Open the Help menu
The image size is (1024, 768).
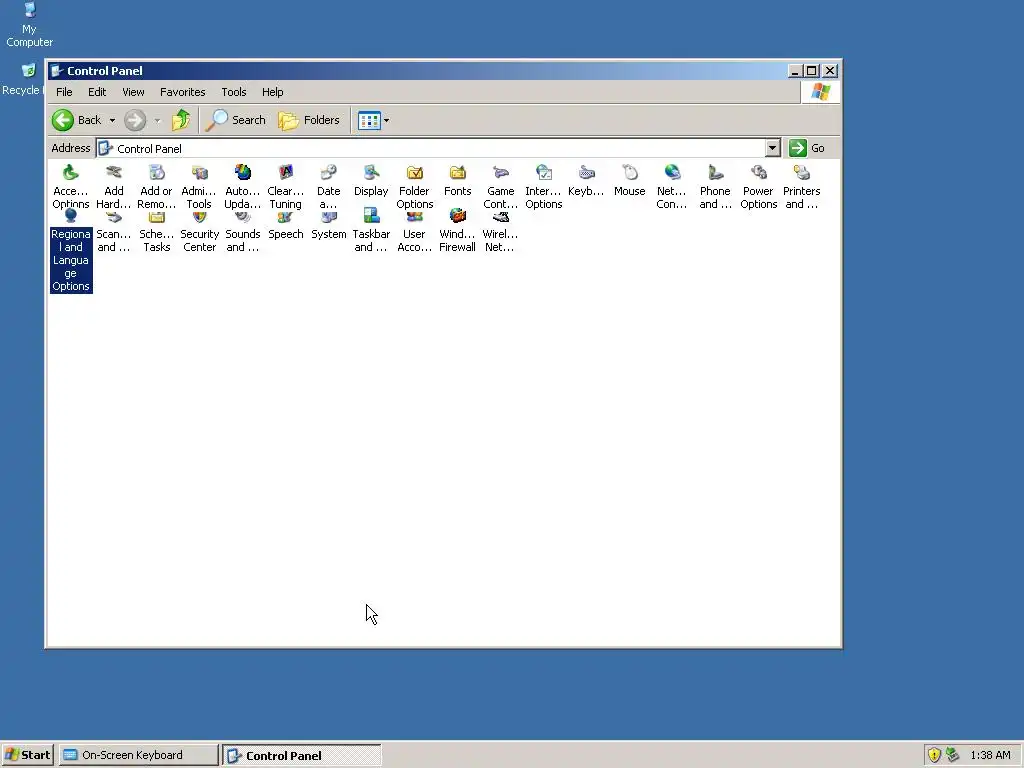click(x=272, y=92)
